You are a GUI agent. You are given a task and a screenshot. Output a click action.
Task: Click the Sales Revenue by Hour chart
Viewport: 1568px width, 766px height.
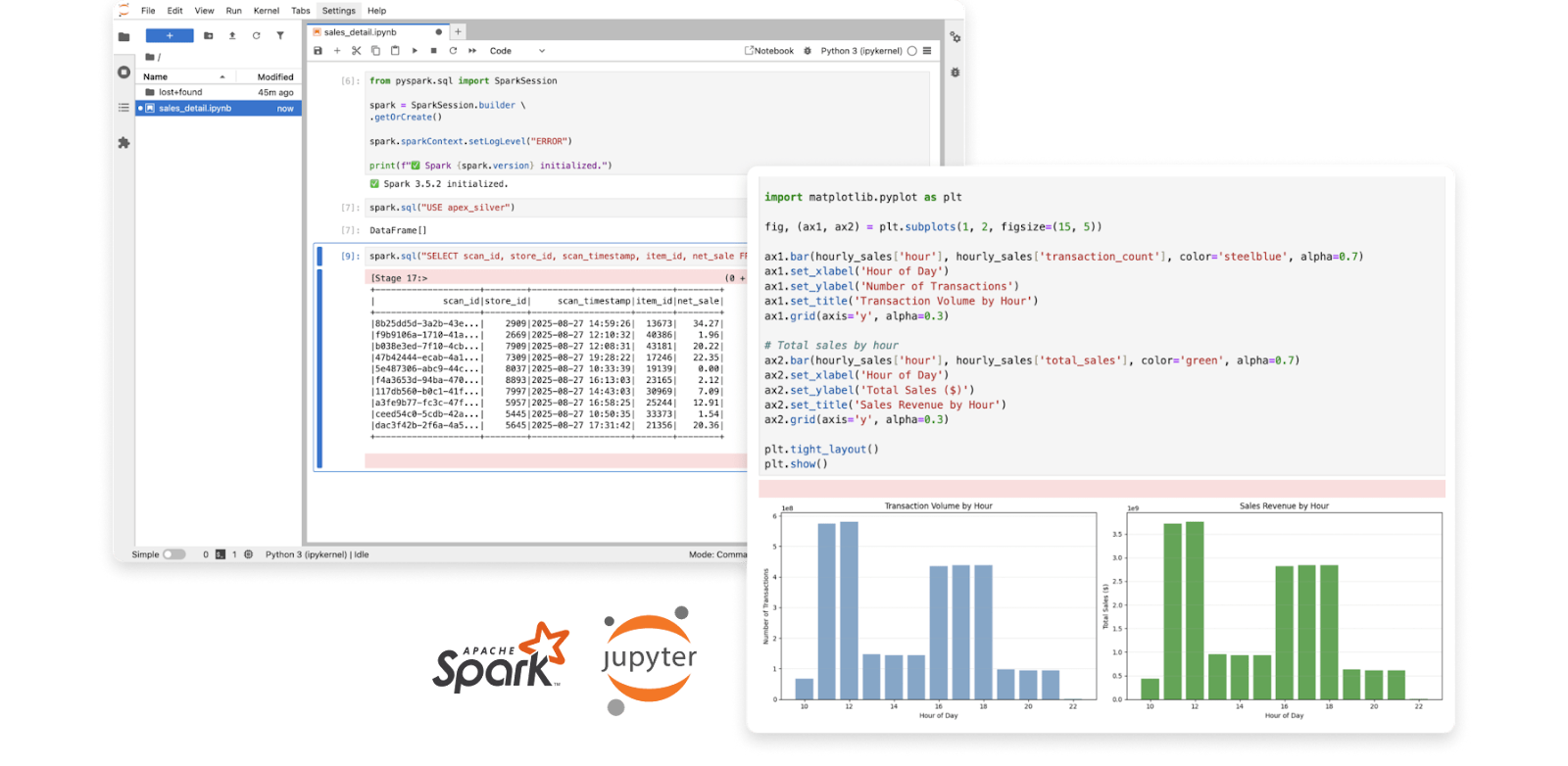click(x=1274, y=609)
